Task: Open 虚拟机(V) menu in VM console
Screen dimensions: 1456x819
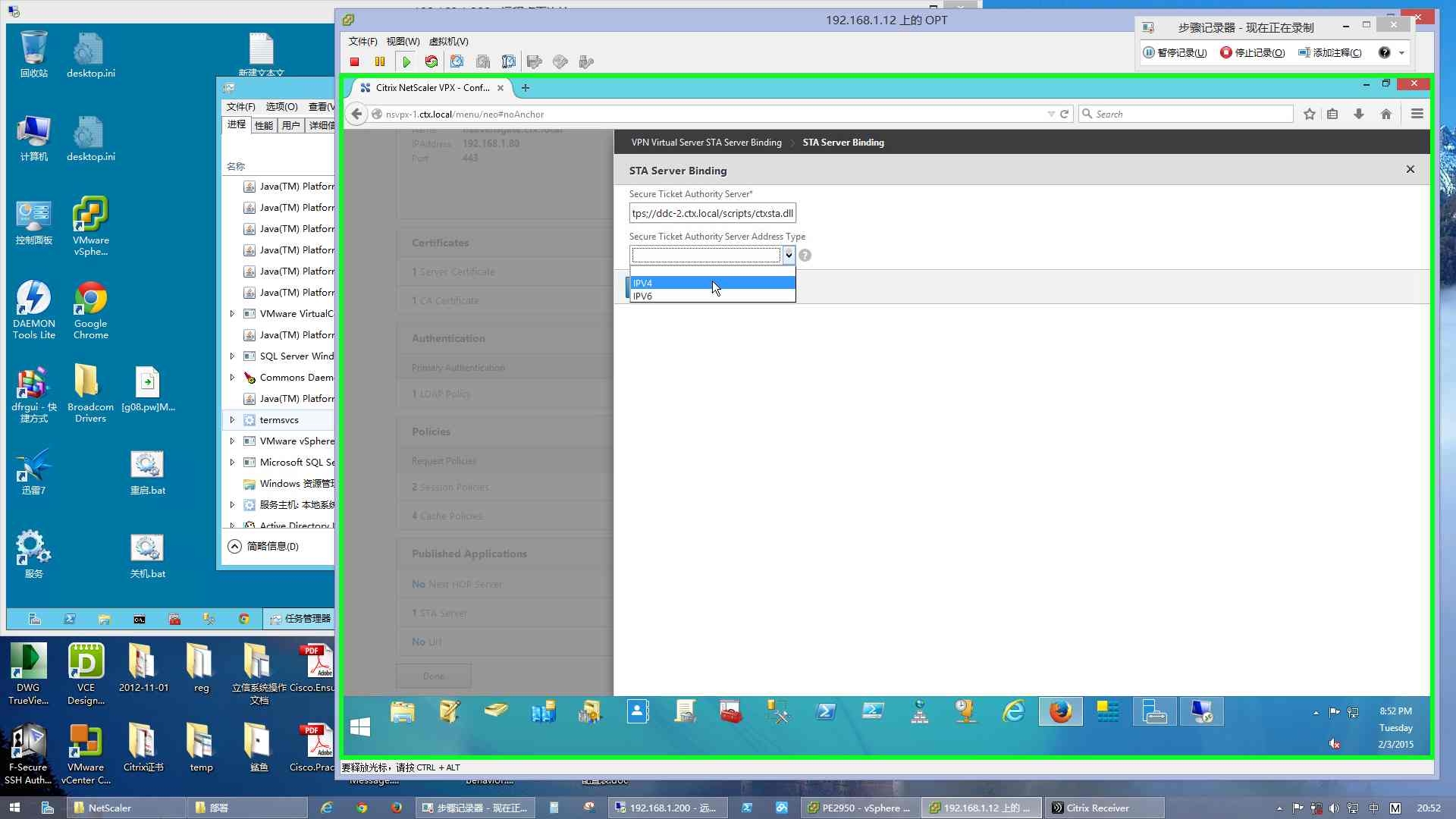Action: (449, 42)
